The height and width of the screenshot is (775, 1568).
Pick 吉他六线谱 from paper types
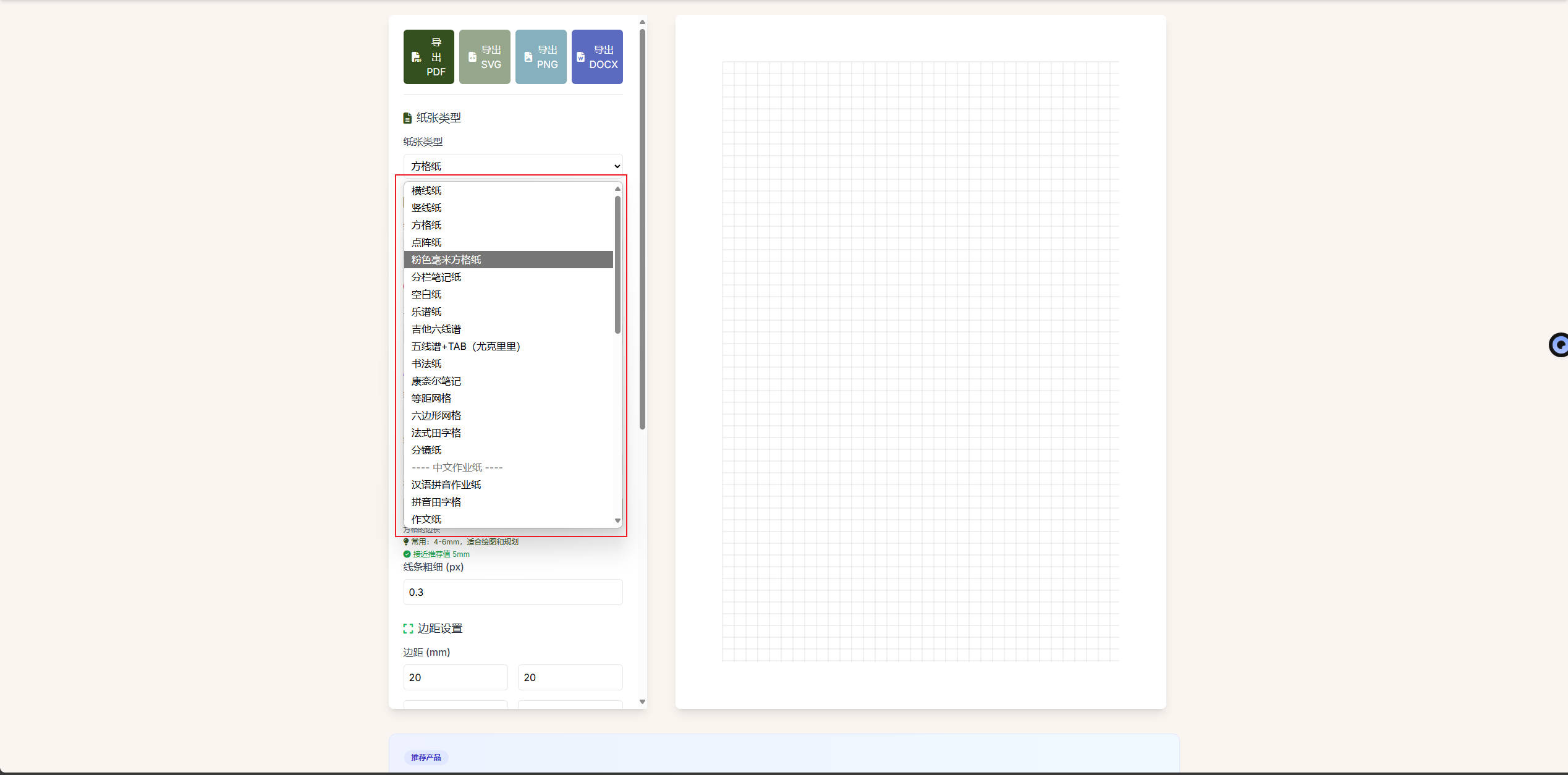coord(436,329)
